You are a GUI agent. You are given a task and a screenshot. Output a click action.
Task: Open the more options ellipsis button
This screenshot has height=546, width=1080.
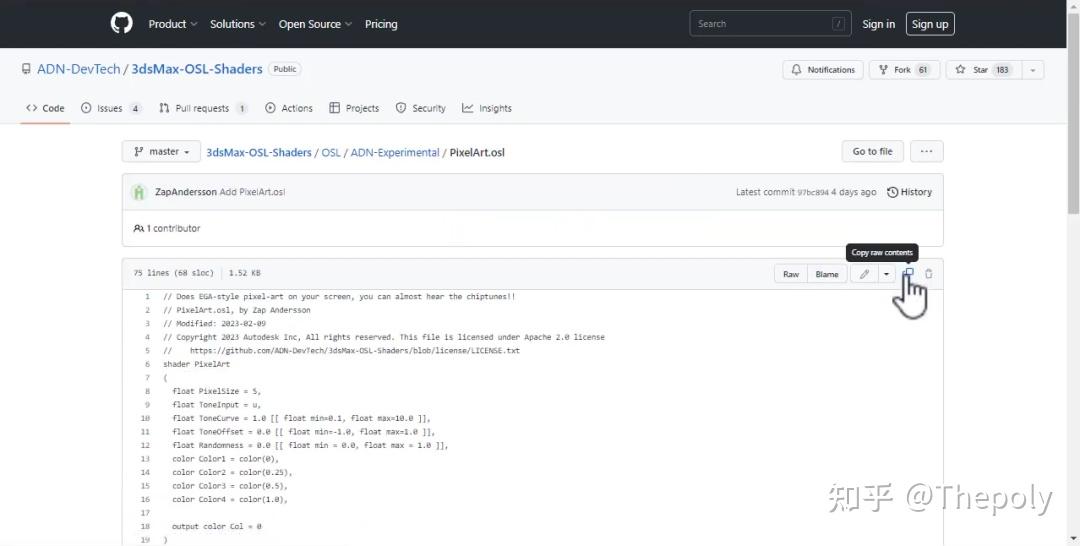pyautogui.click(x=926, y=152)
